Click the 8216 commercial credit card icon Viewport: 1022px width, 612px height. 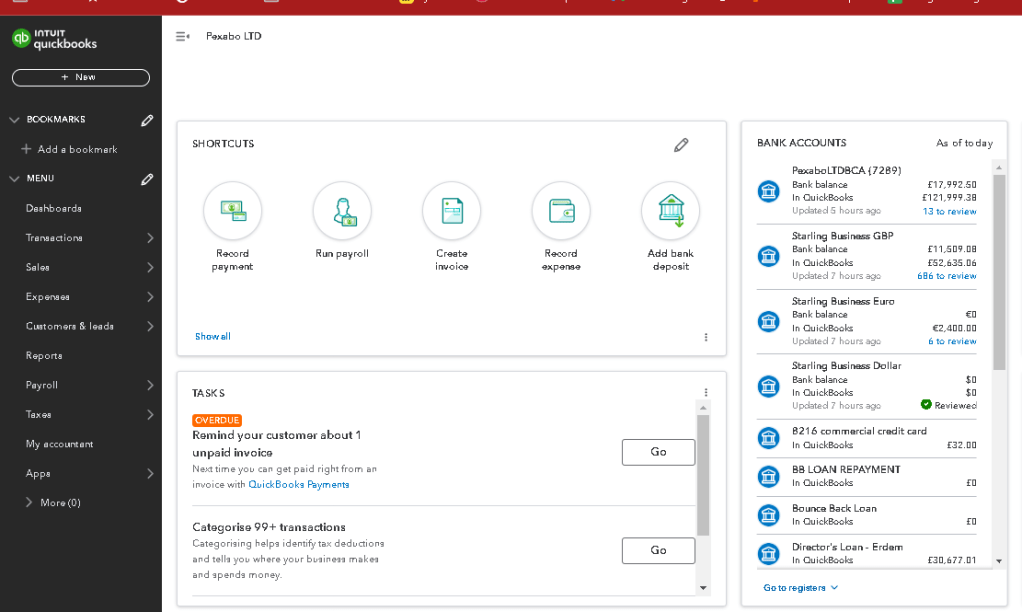tap(768, 437)
